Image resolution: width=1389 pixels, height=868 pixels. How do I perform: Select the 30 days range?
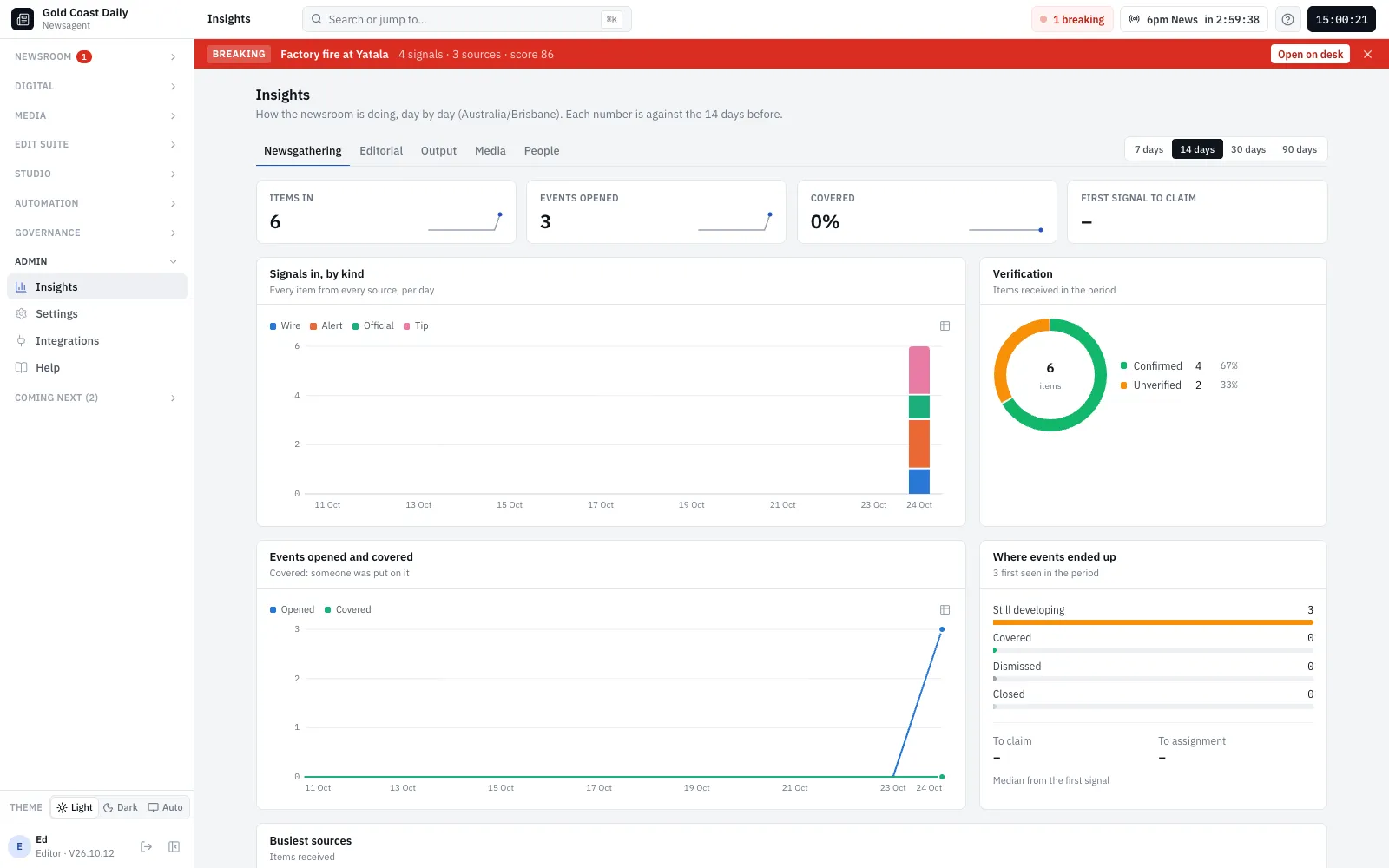pyautogui.click(x=1248, y=149)
